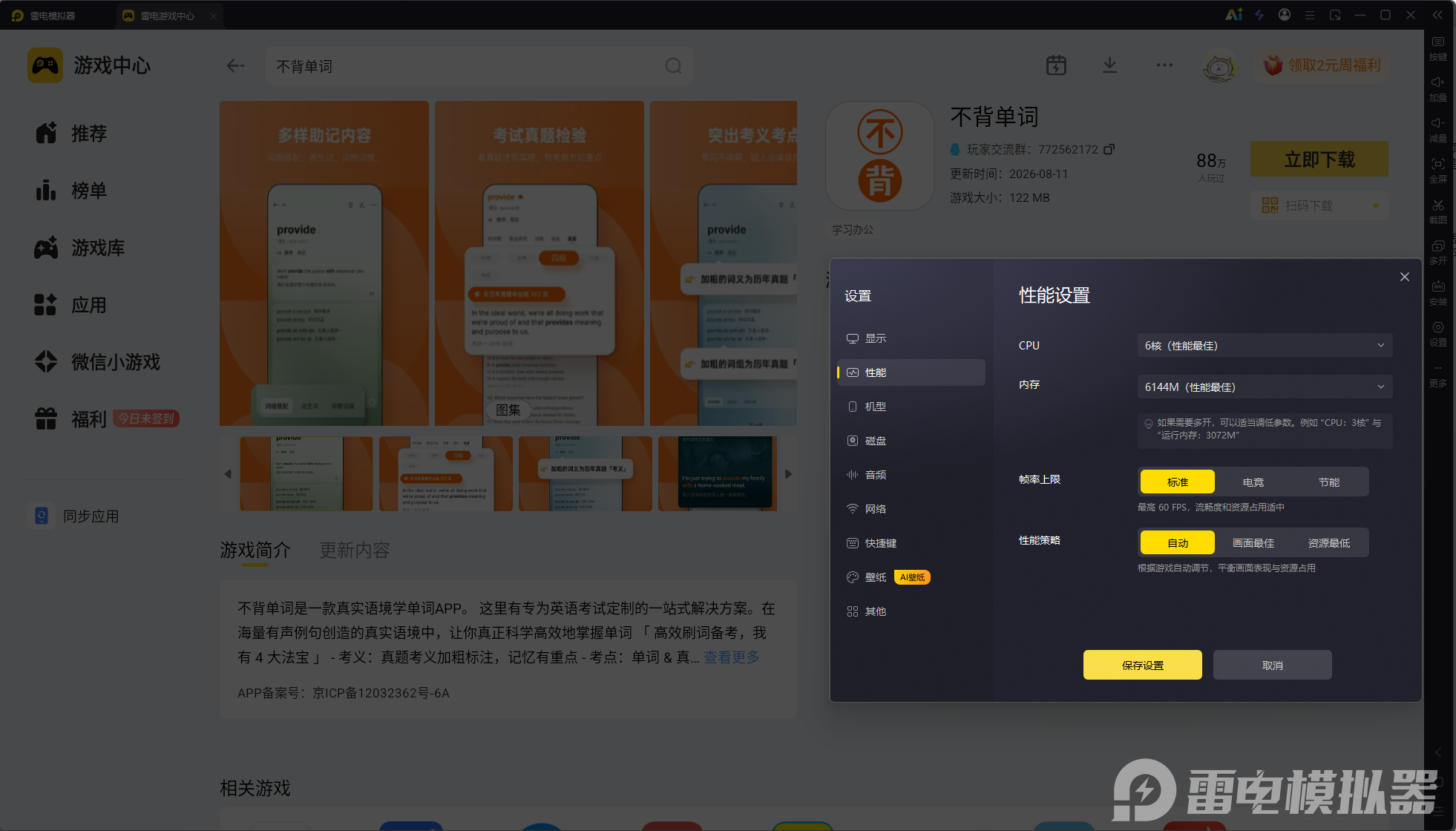Click the 游戏中心 gamepad logo
The width and height of the screenshot is (1456, 831).
pos(45,65)
